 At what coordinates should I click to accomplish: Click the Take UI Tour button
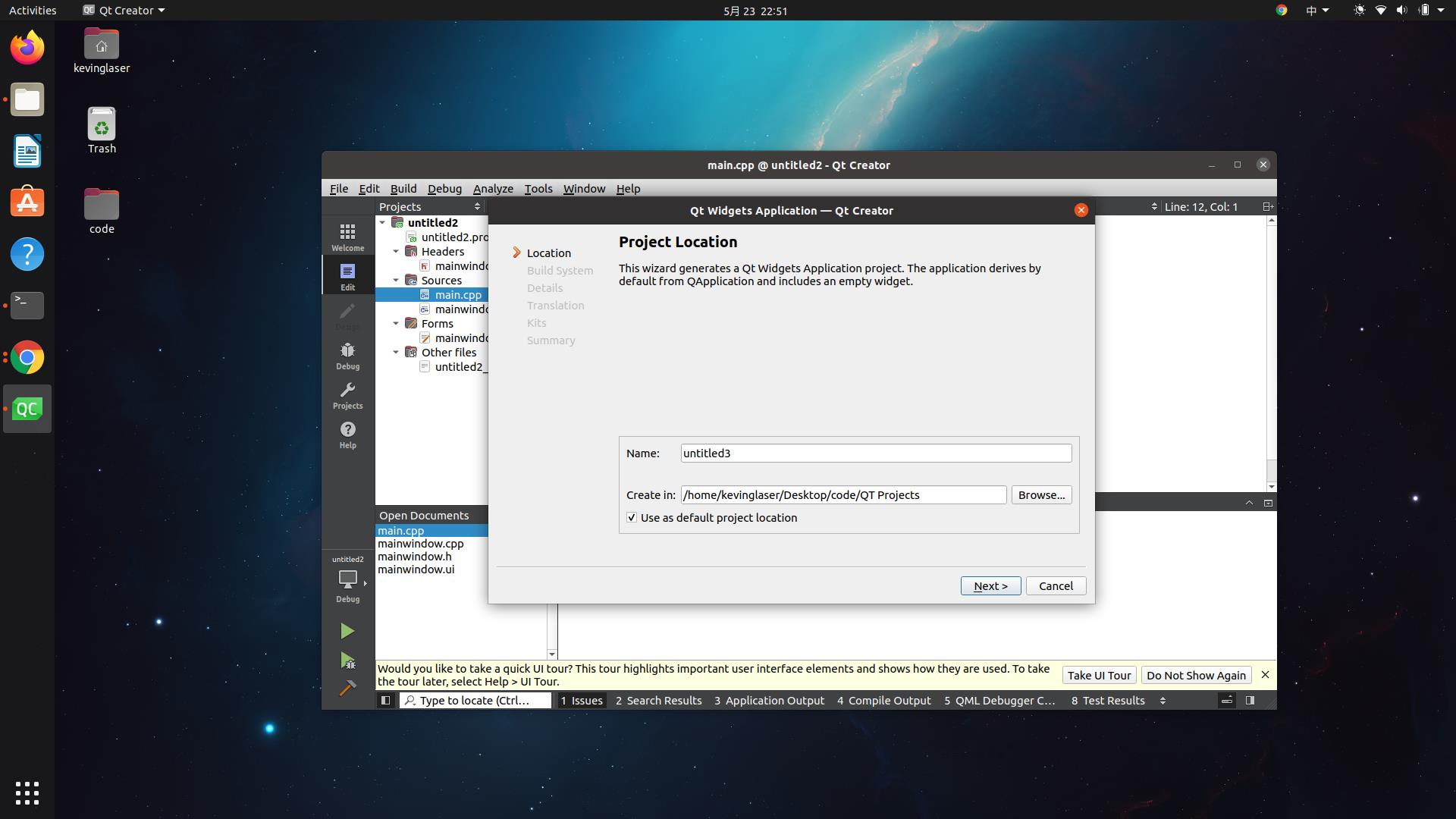1099,674
